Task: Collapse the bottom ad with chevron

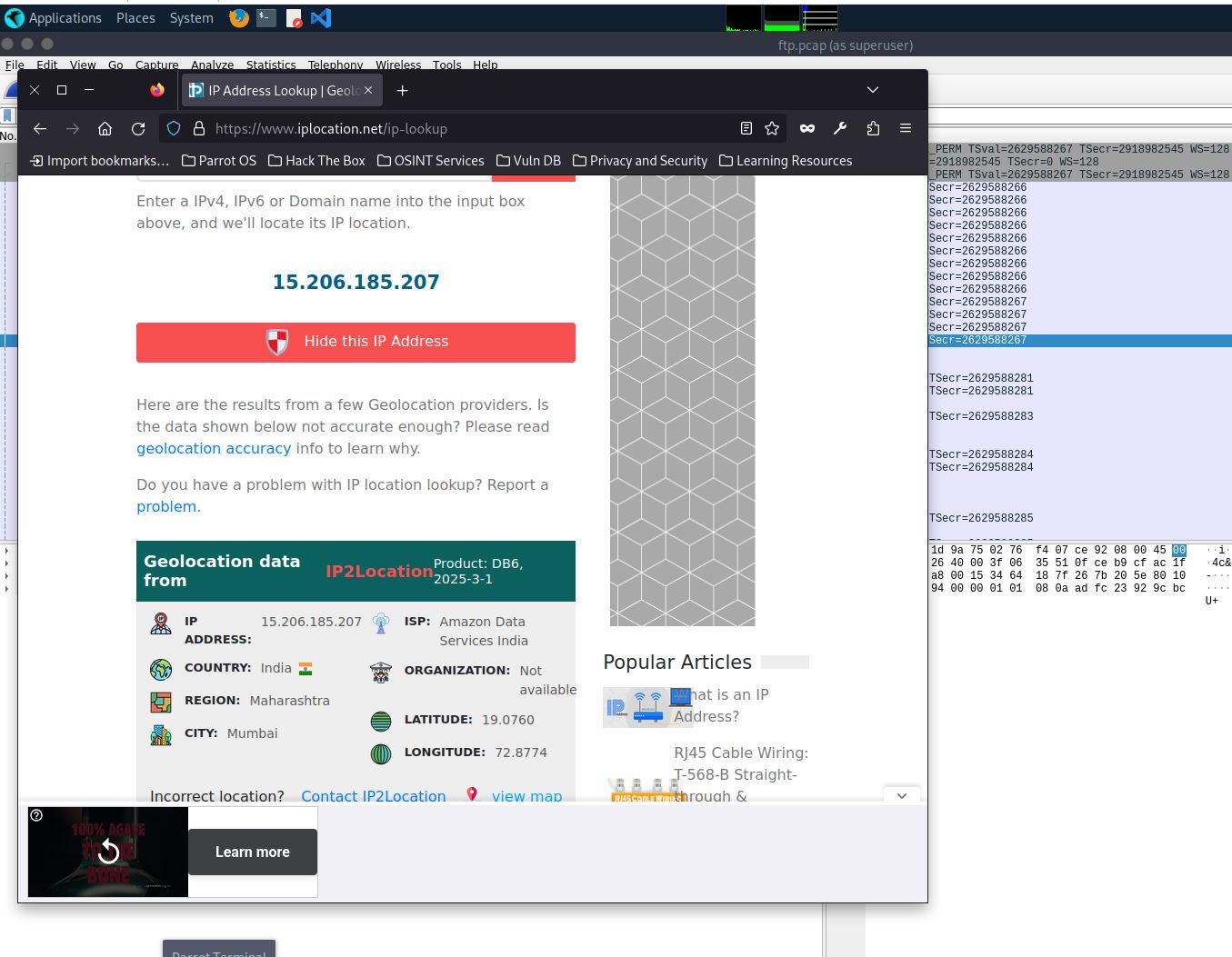Action: tap(902, 795)
